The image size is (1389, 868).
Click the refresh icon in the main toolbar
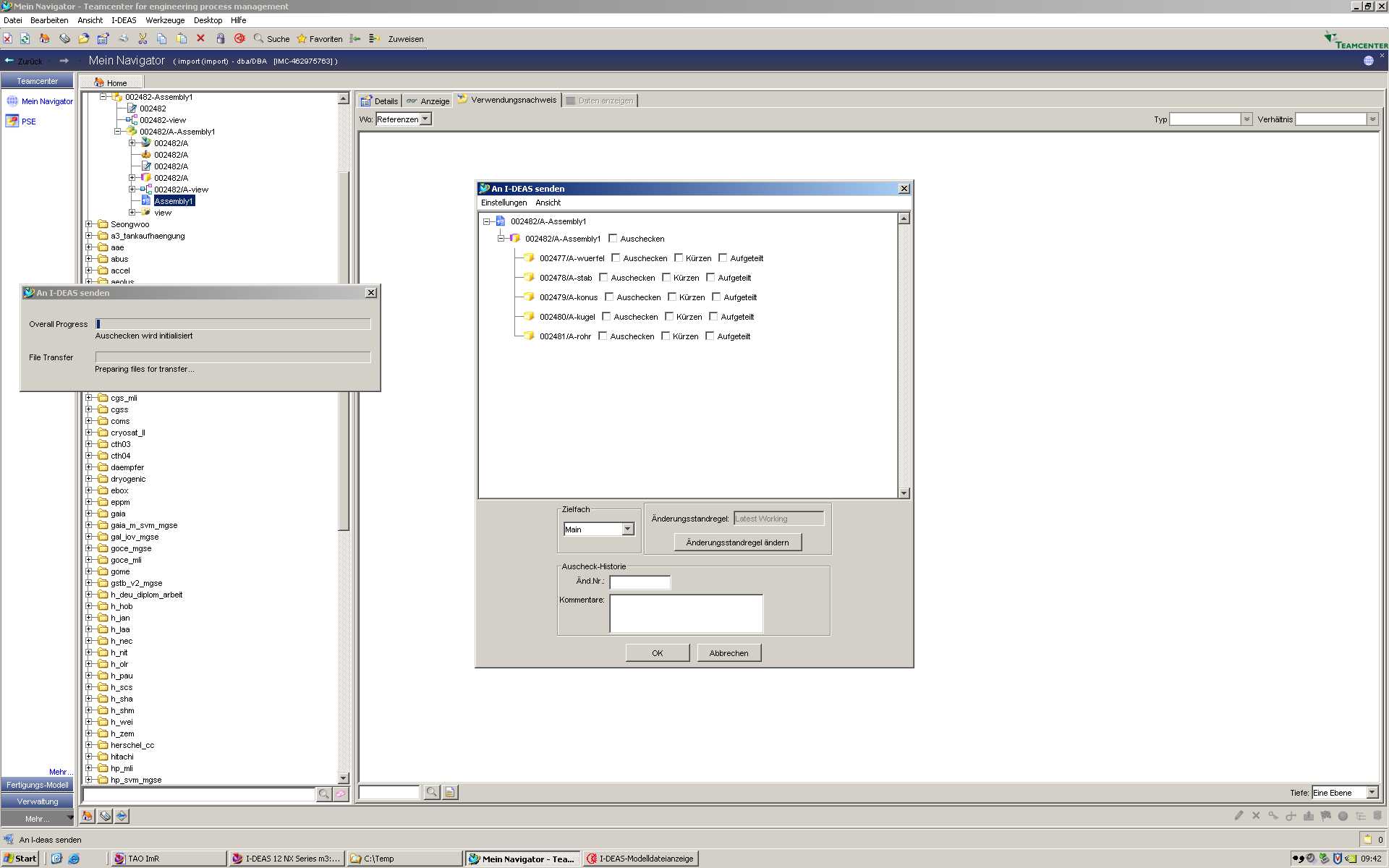(25, 39)
